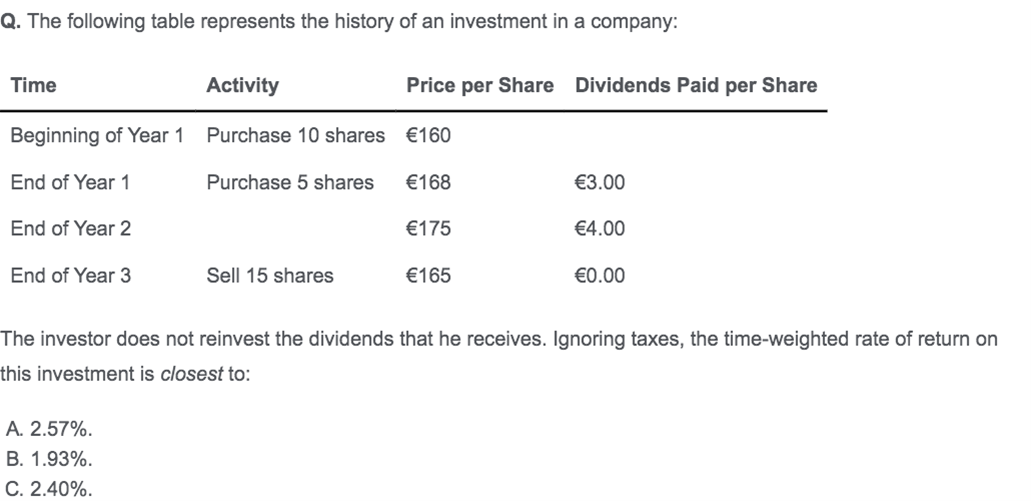The height and width of the screenshot is (501, 1031).
Task: Click the Activity column header
Action: click(x=243, y=85)
